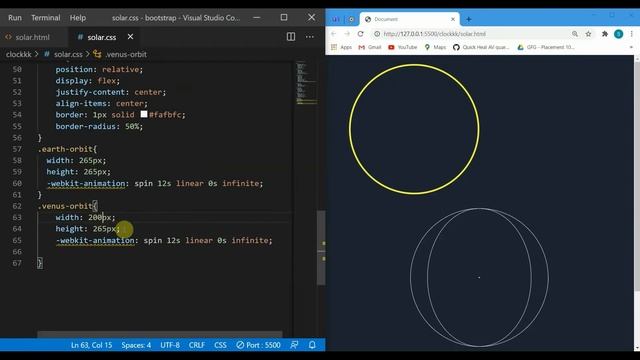
Task: Open the Run menu in VS Code
Action: coord(15,18)
